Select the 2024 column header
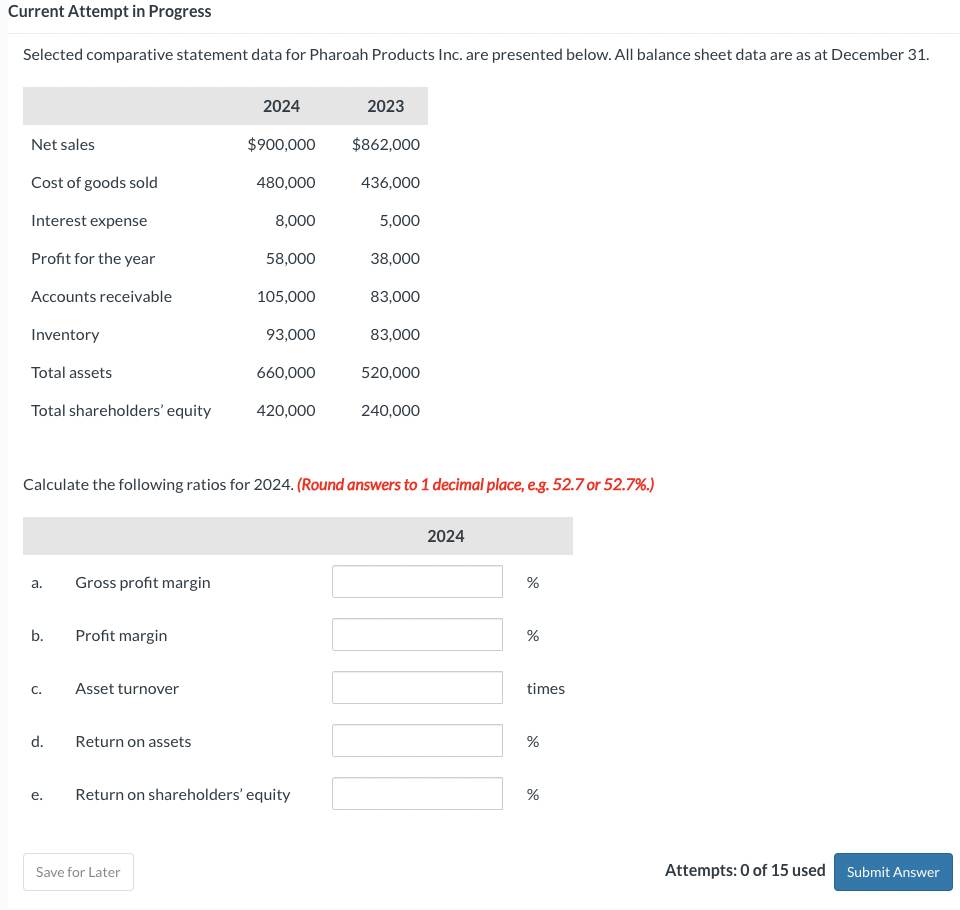 (282, 105)
